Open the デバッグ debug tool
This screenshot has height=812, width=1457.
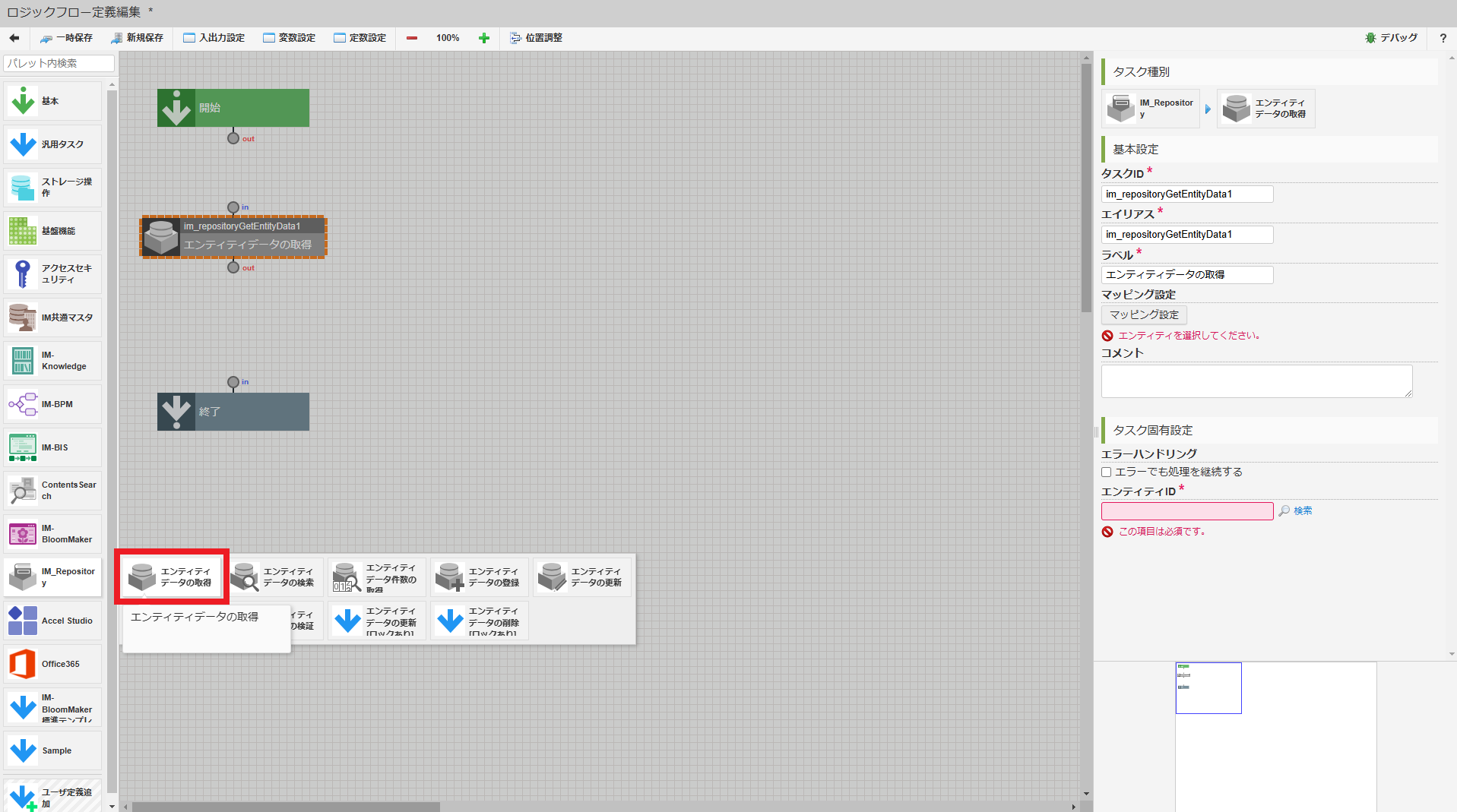point(1392,37)
